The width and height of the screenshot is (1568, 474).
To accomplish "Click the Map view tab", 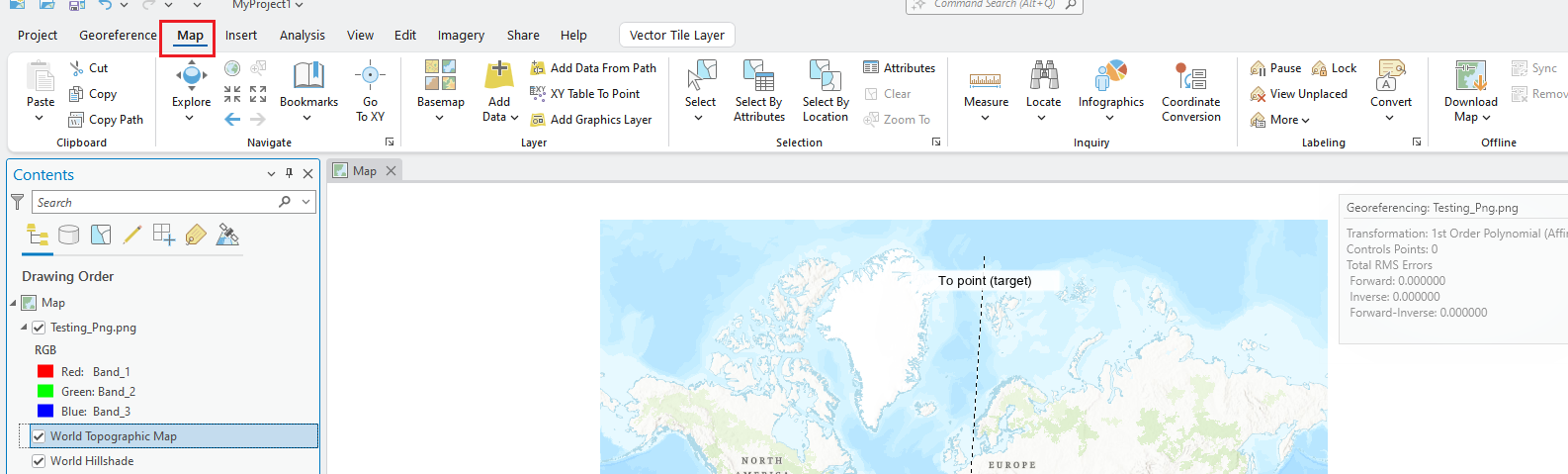I will click(x=365, y=171).
